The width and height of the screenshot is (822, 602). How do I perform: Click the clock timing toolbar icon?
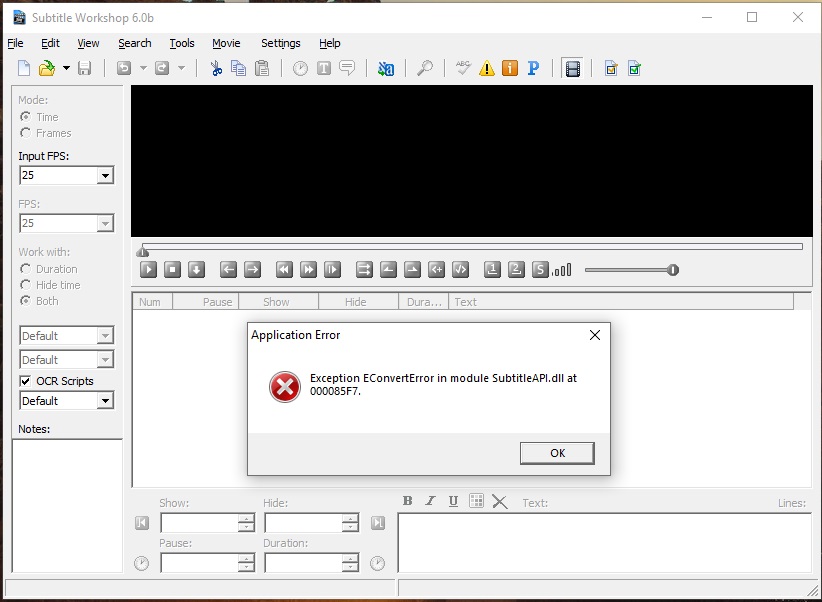[x=300, y=68]
